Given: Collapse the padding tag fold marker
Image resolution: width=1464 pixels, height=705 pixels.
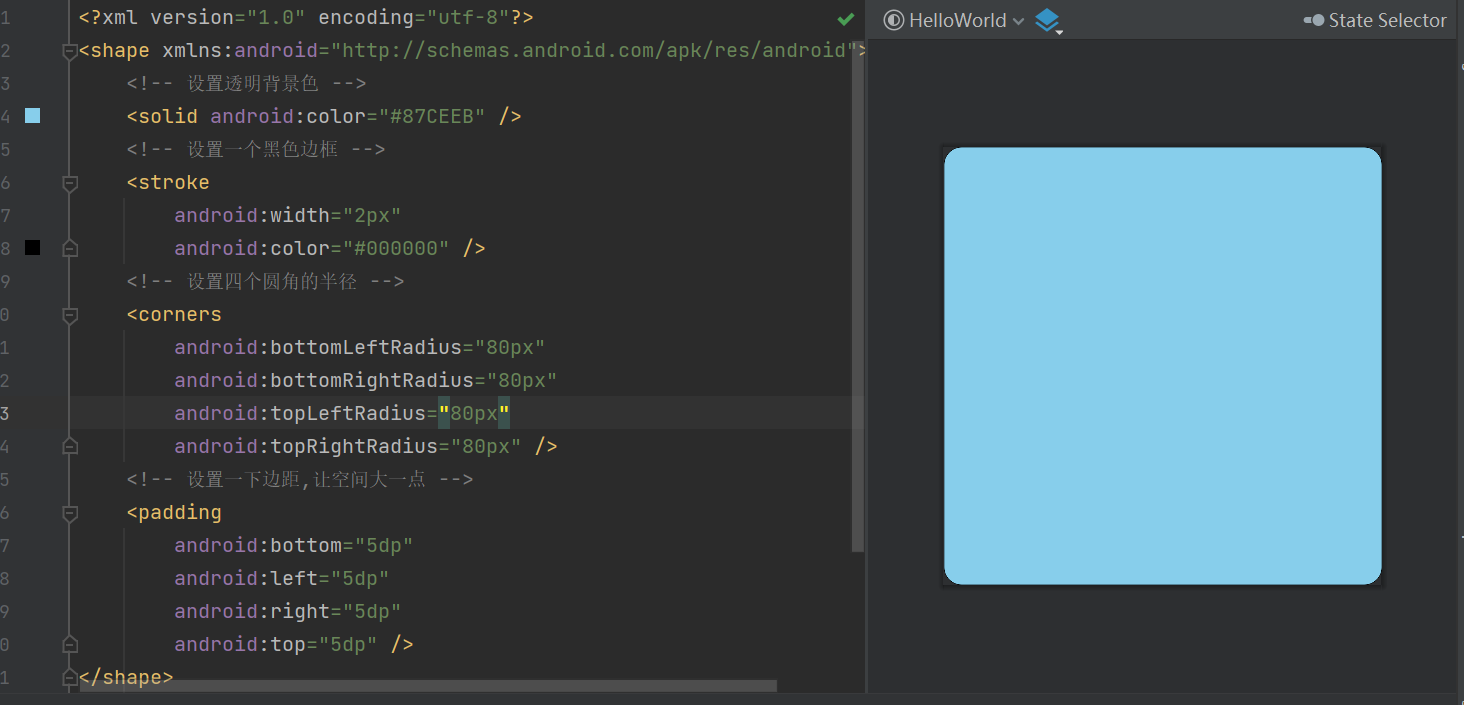Looking at the screenshot, I should tap(70, 513).
